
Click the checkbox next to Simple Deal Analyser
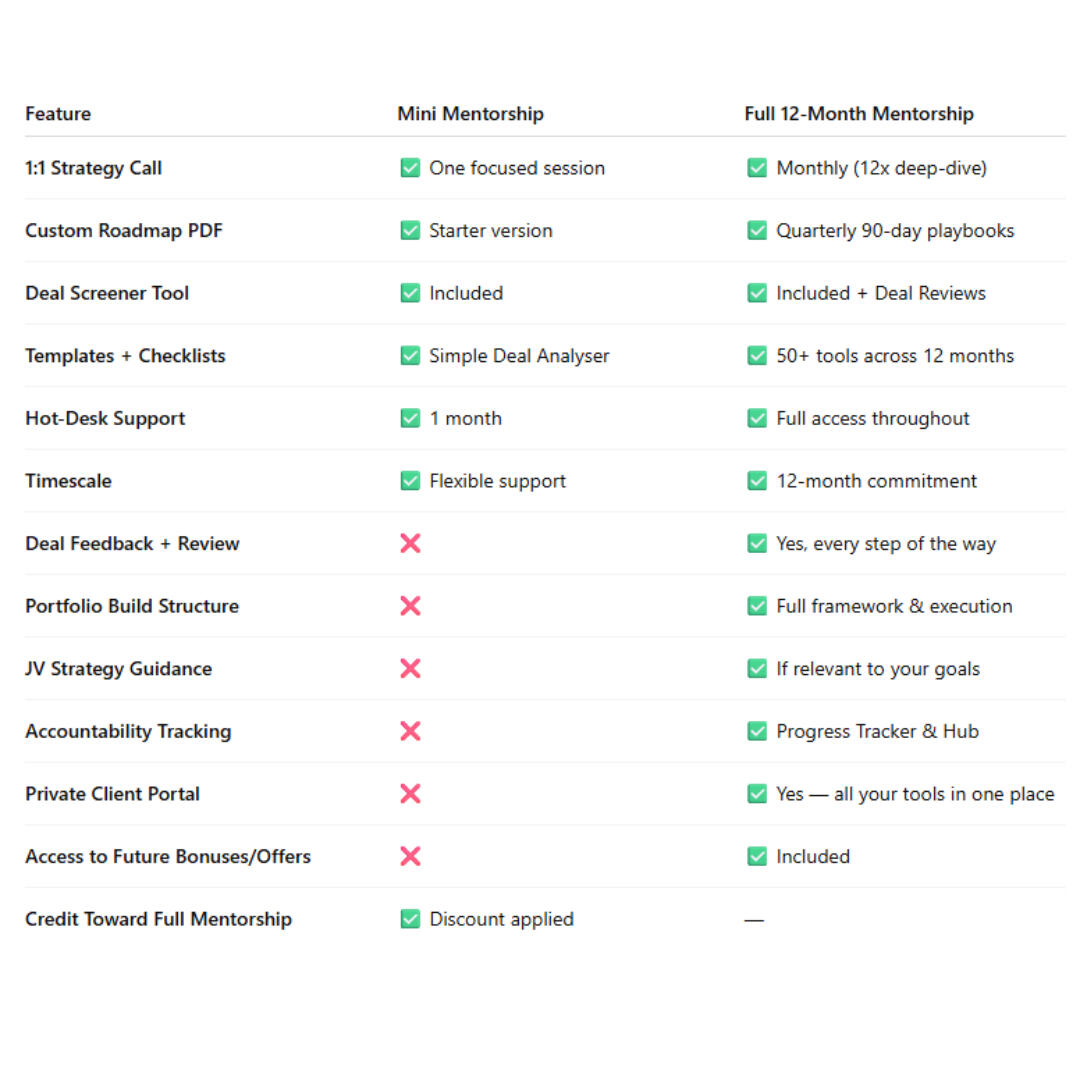410,355
